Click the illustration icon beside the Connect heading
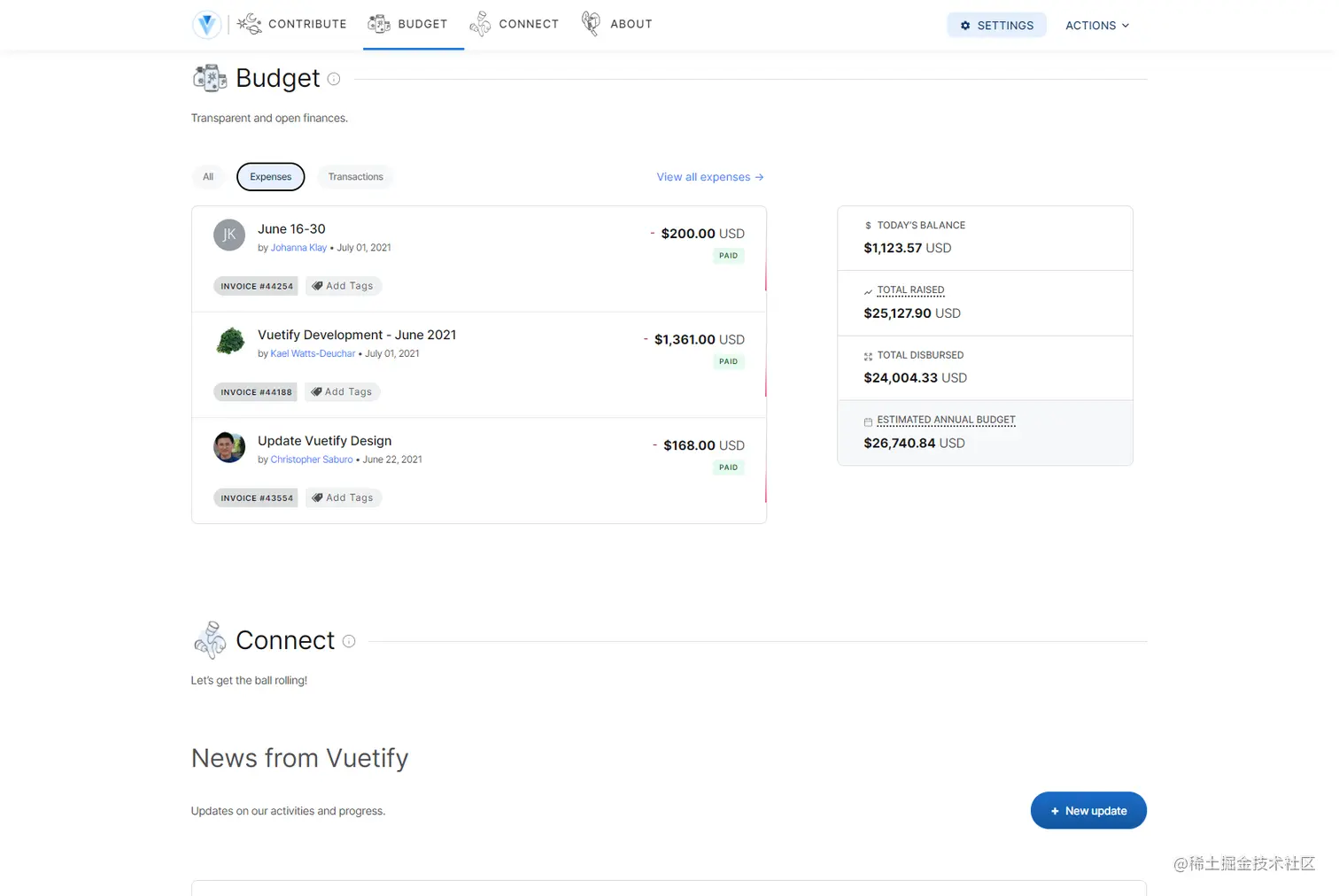The width and height of the screenshot is (1339, 896). click(210, 640)
